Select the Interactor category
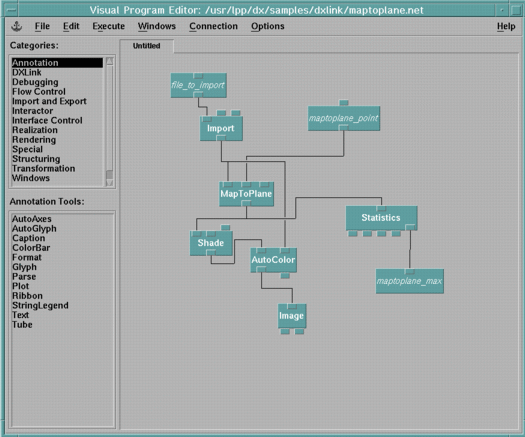Screen dimensions: 525x437 click(57, 111)
